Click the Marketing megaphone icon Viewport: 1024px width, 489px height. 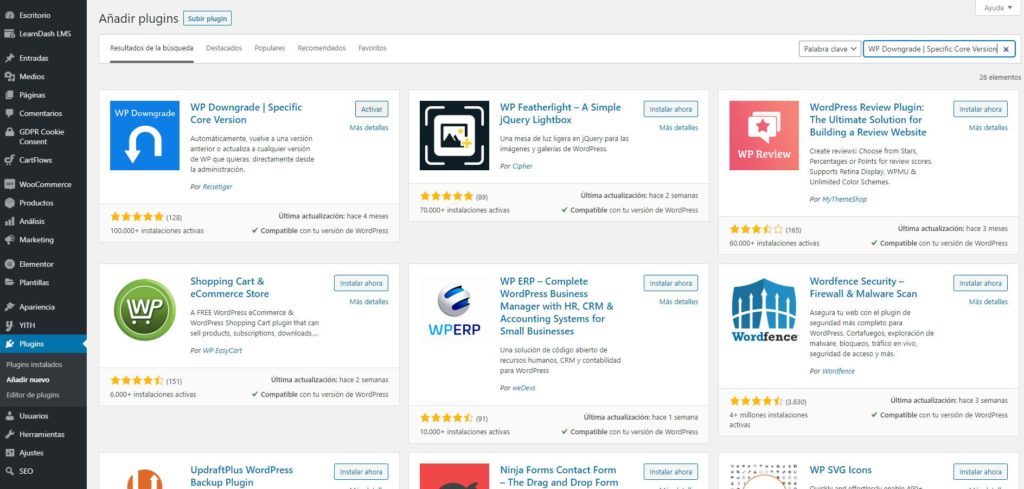click(9, 240)
